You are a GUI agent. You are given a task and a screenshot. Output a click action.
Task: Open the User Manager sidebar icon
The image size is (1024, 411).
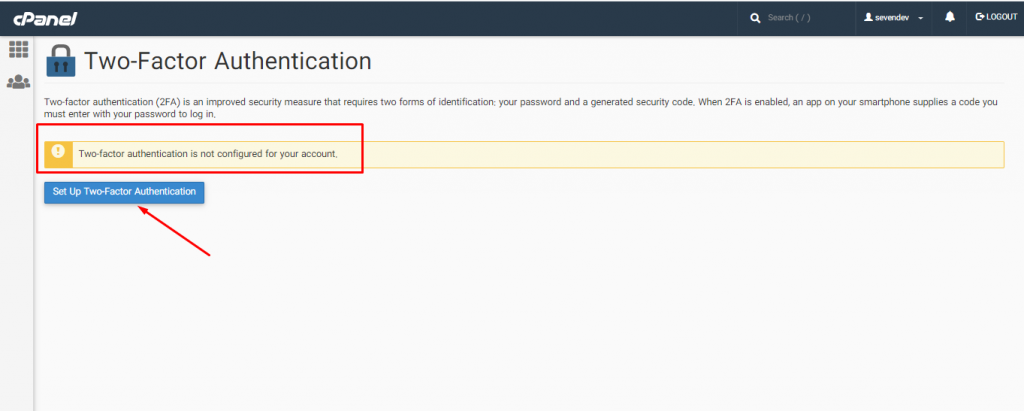click(x=18, y=82)
